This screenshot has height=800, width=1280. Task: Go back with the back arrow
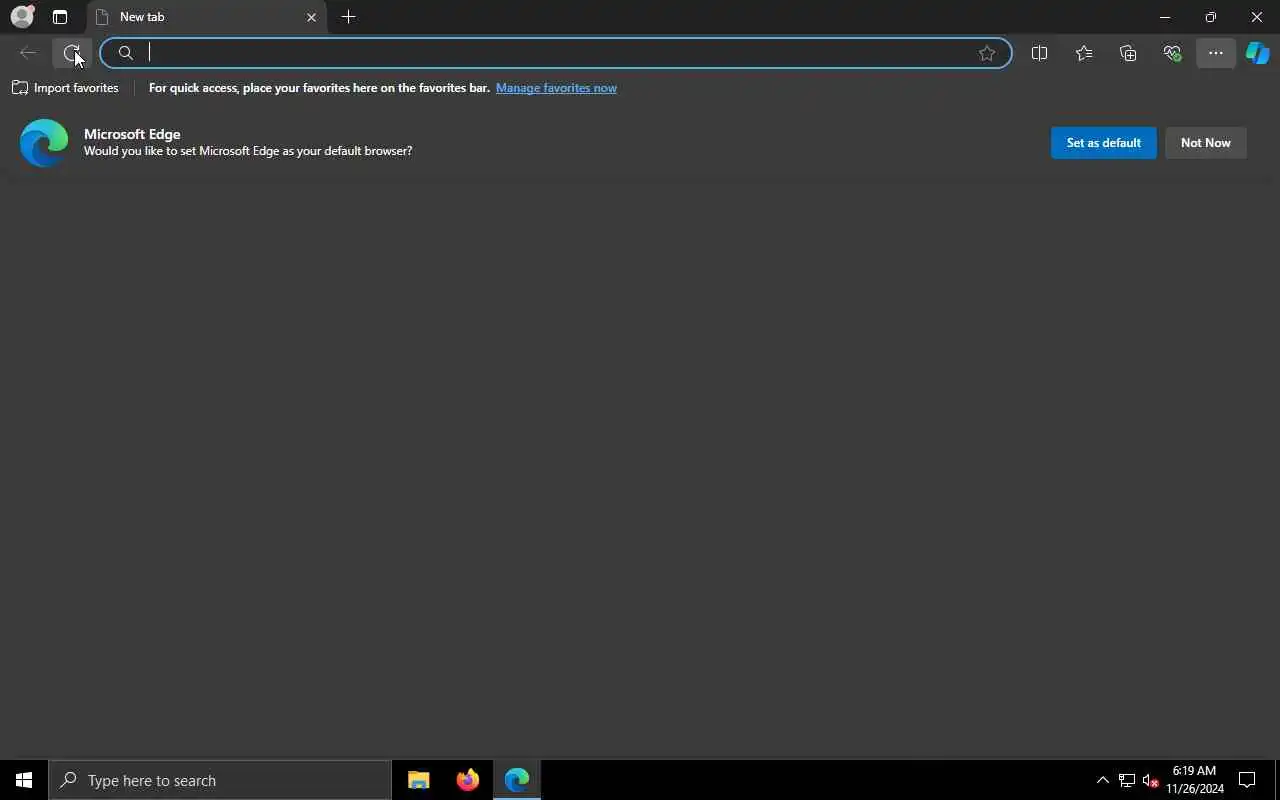pyautogui.click(x=28, y=53)
